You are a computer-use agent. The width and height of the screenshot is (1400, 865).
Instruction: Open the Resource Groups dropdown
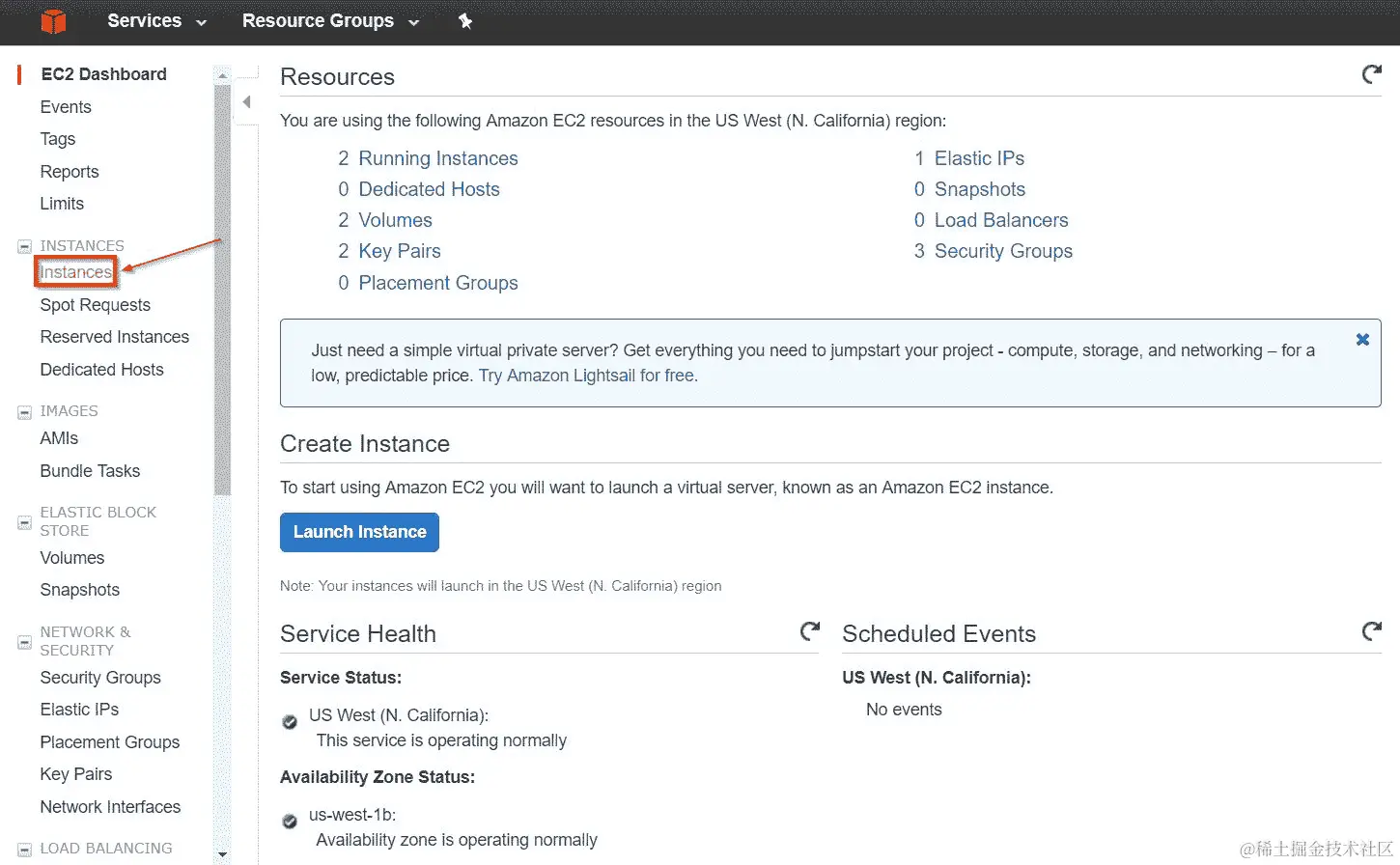pos(330,21)
